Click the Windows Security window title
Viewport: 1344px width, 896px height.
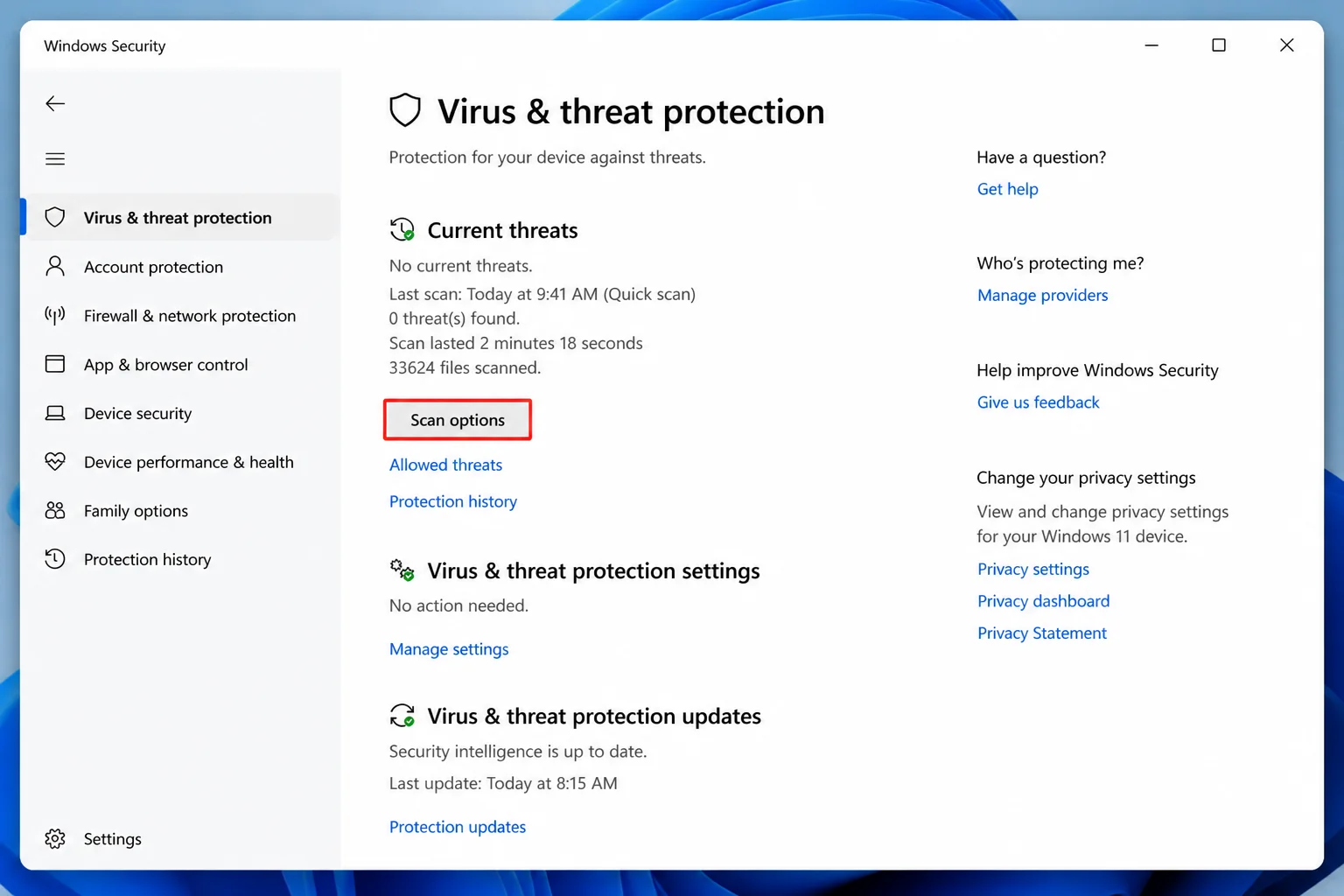[x=105, y=45]
